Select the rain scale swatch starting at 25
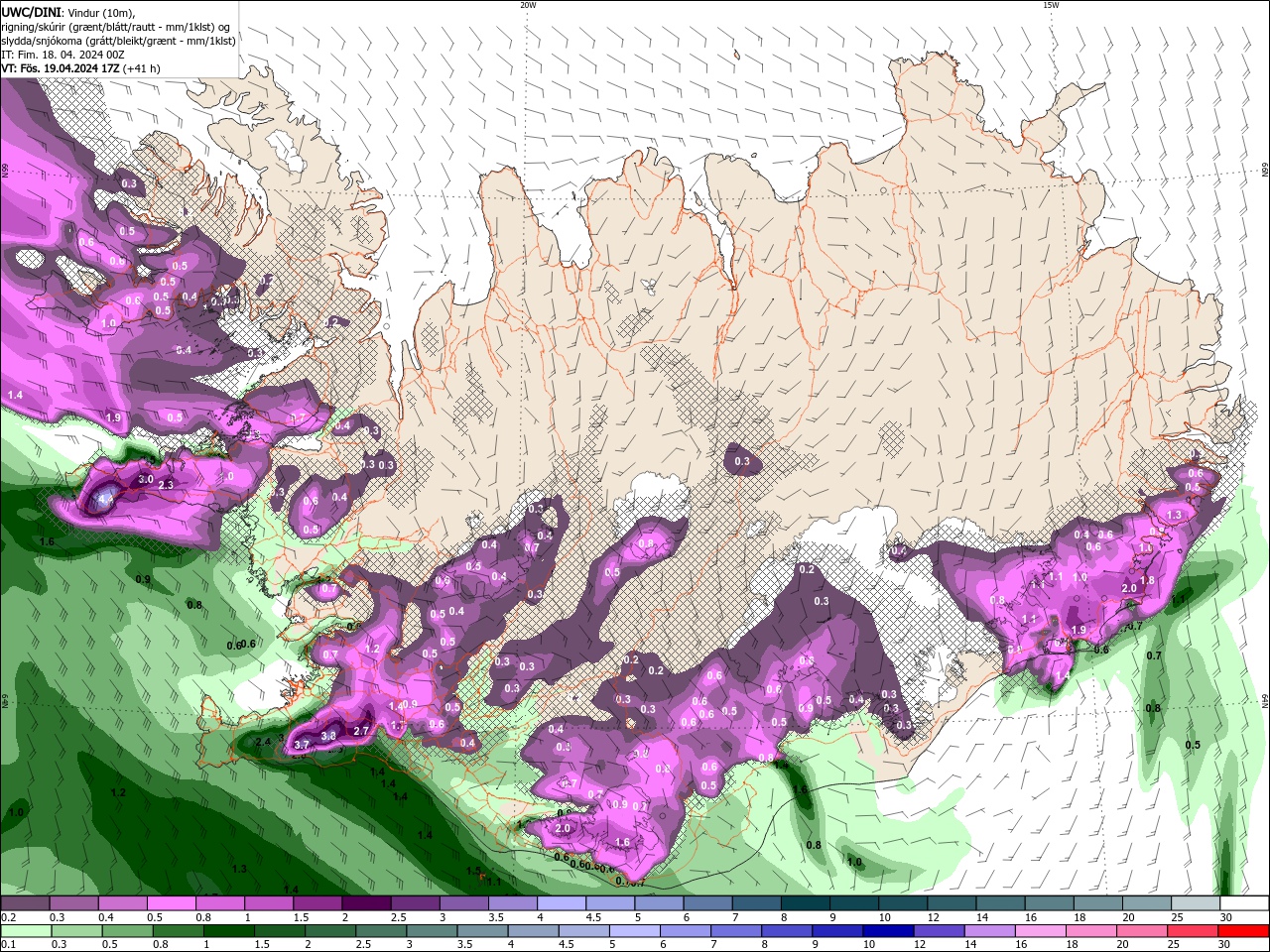The image size is (1270, 952). point(1192,931)
